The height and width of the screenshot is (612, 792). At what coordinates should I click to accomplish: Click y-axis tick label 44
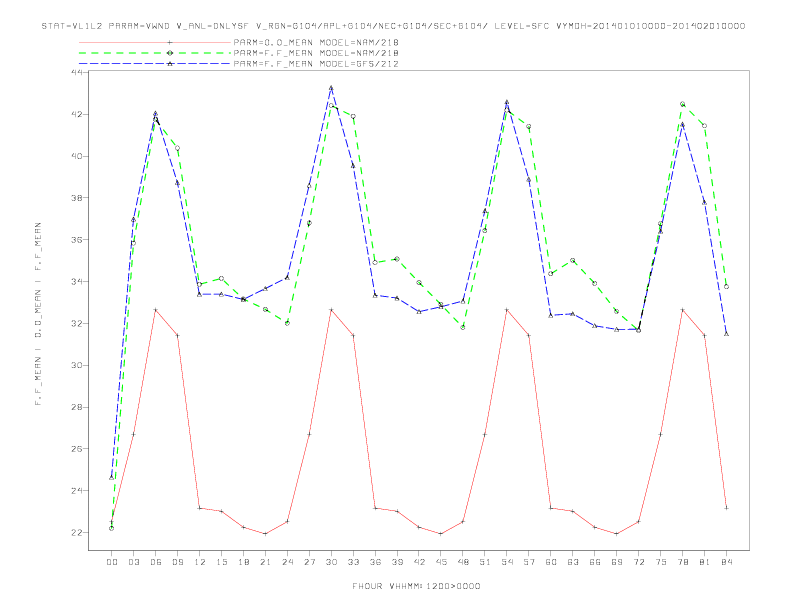pos(77,72)
